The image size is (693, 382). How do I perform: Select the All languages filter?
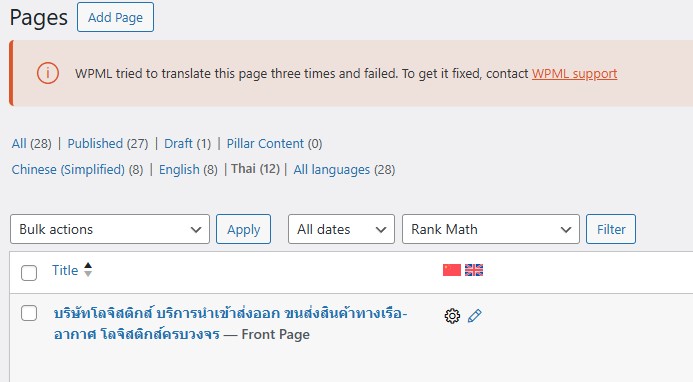(x=332, y=170)
